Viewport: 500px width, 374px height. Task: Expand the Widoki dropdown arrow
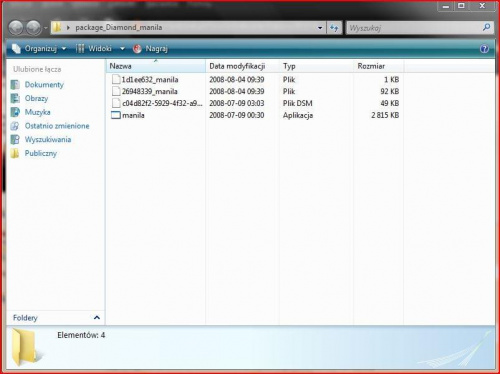(x=122, y=49)
